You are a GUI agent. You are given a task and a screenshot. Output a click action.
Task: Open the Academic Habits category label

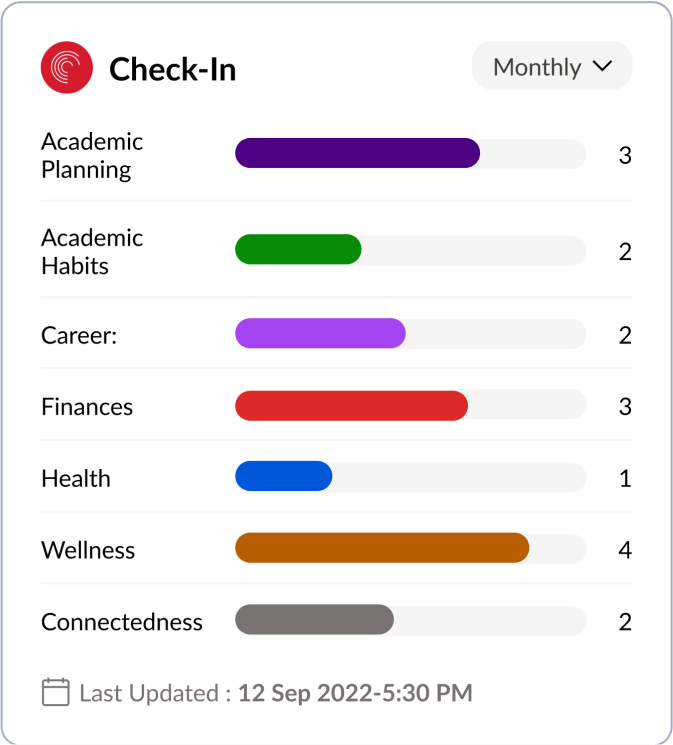(x=92, y=252)
